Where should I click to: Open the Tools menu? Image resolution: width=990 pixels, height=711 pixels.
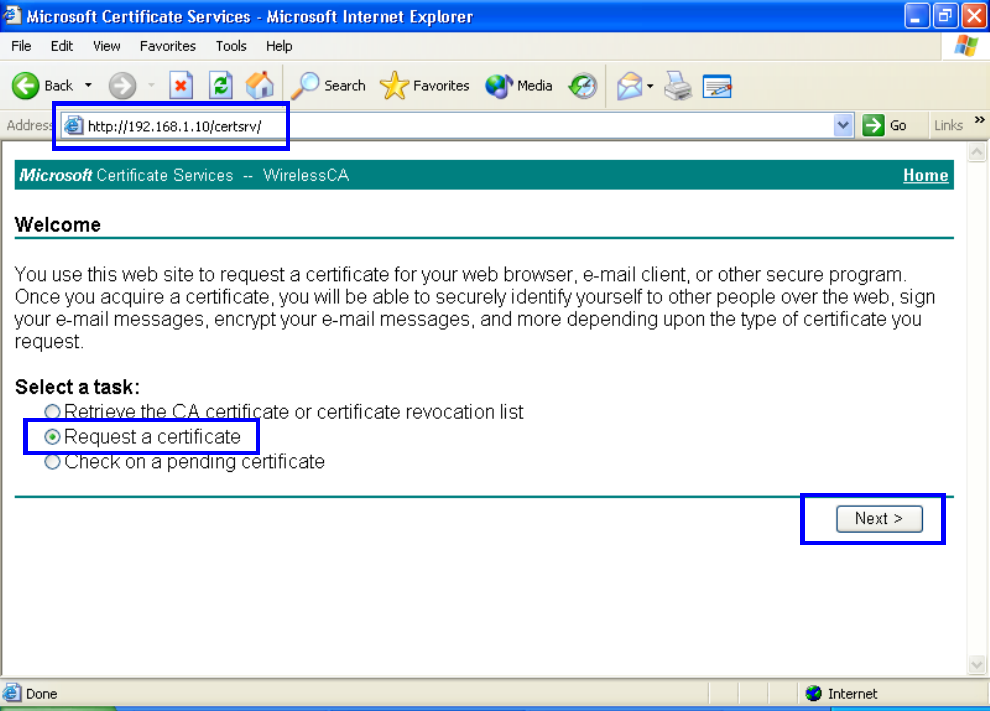coord(231,46)
